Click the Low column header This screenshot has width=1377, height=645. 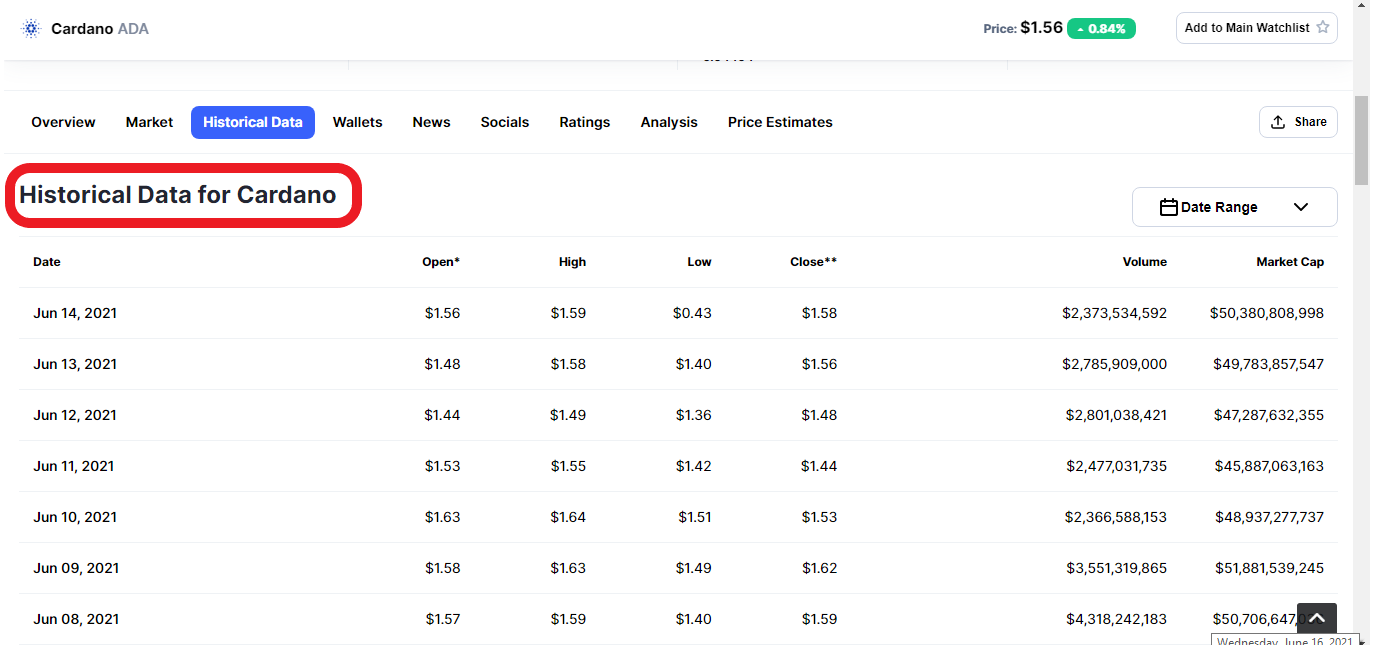pyautogui.click(x=700, y=262)
